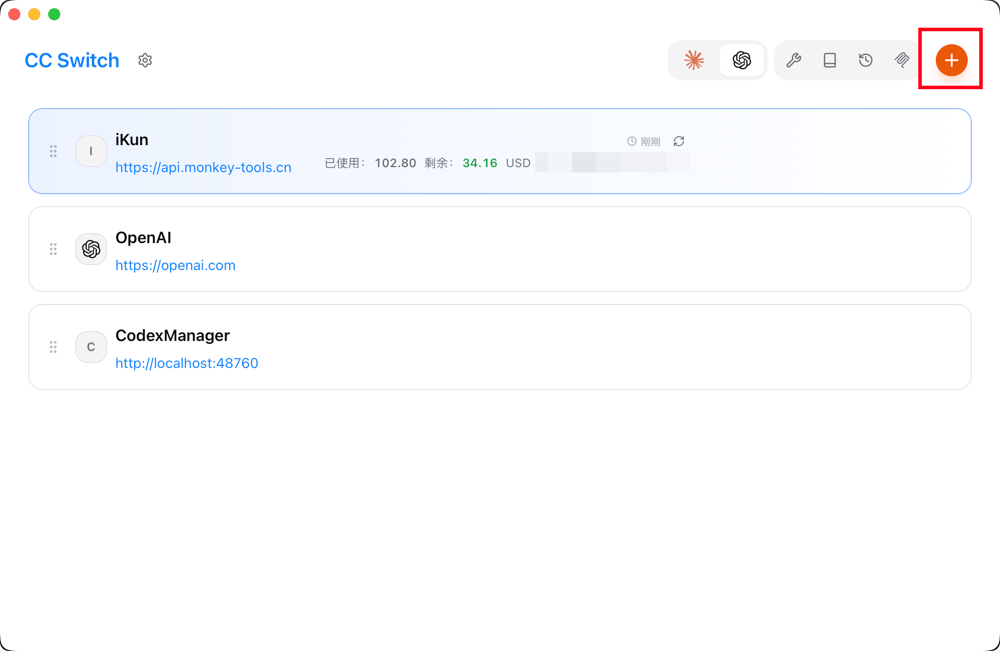Switch to Codex OpenAI app tab
This screenshot has height=651, width=1000.
pos(742,60)
